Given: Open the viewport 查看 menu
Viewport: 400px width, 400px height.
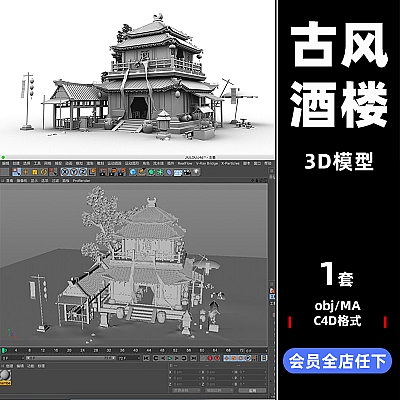Looking at the screenshot, I should [9, 180].
